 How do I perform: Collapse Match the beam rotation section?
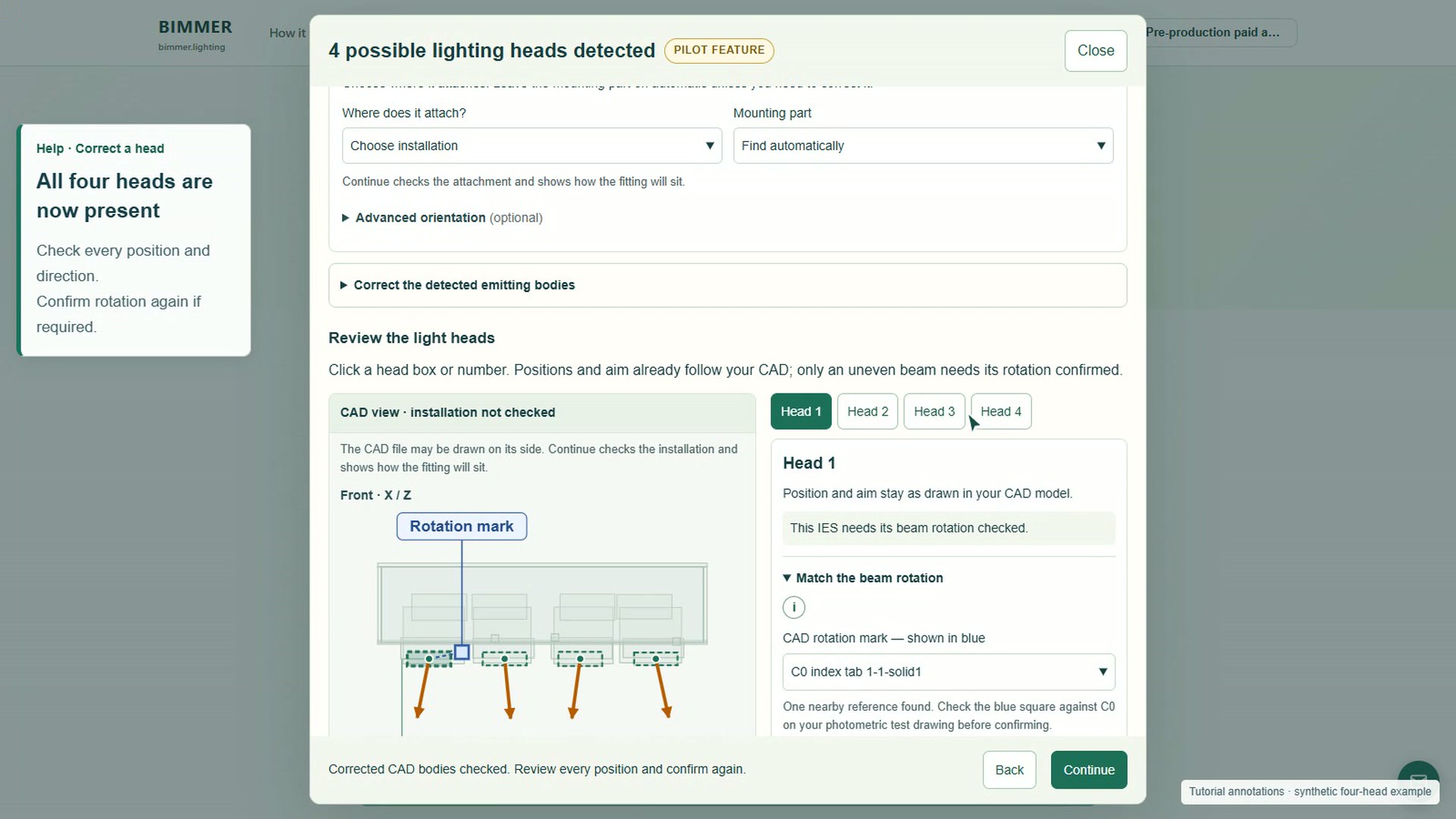coord(863,578)
